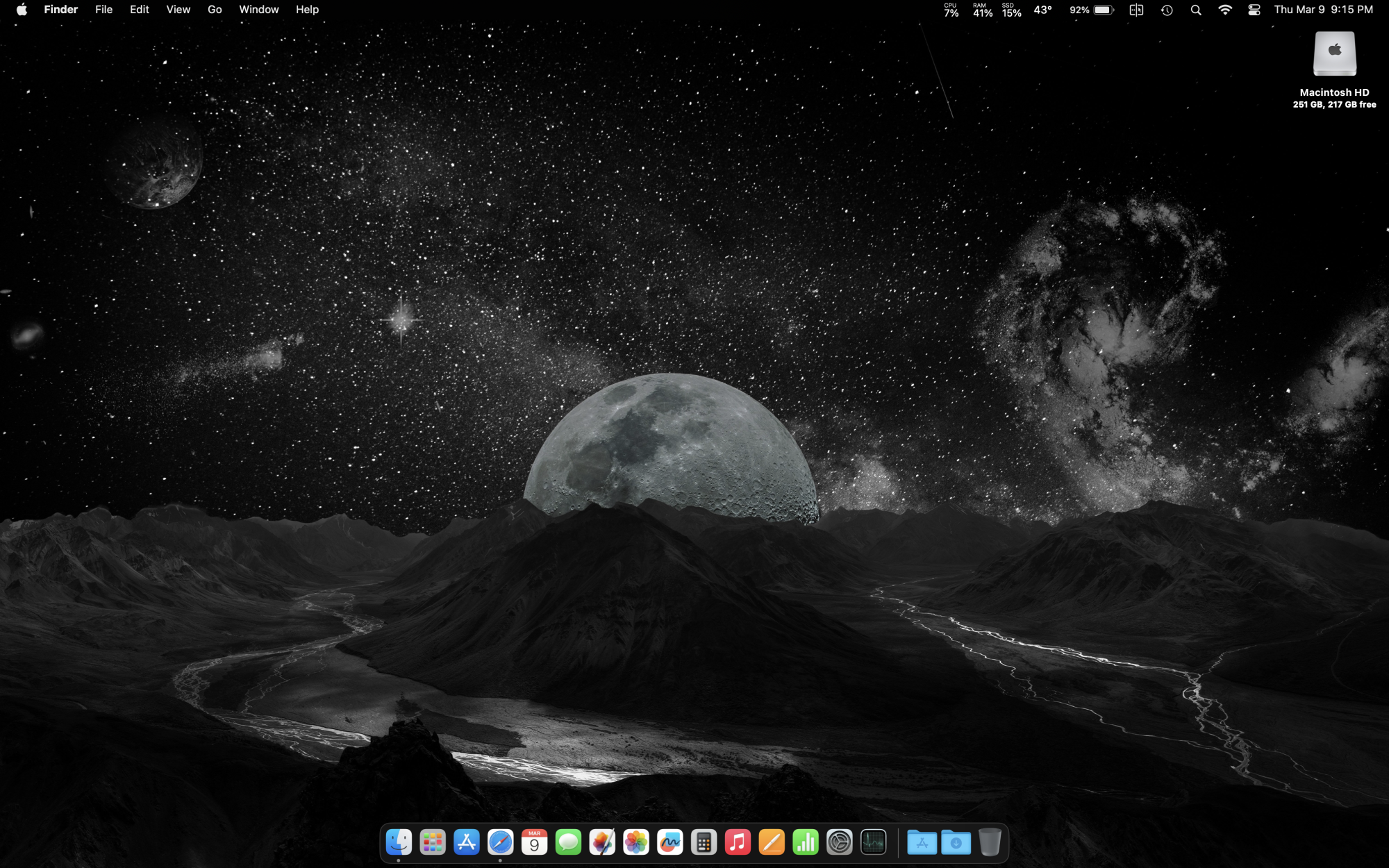Open the View menu
The image size is (1389, 868).
178,10
